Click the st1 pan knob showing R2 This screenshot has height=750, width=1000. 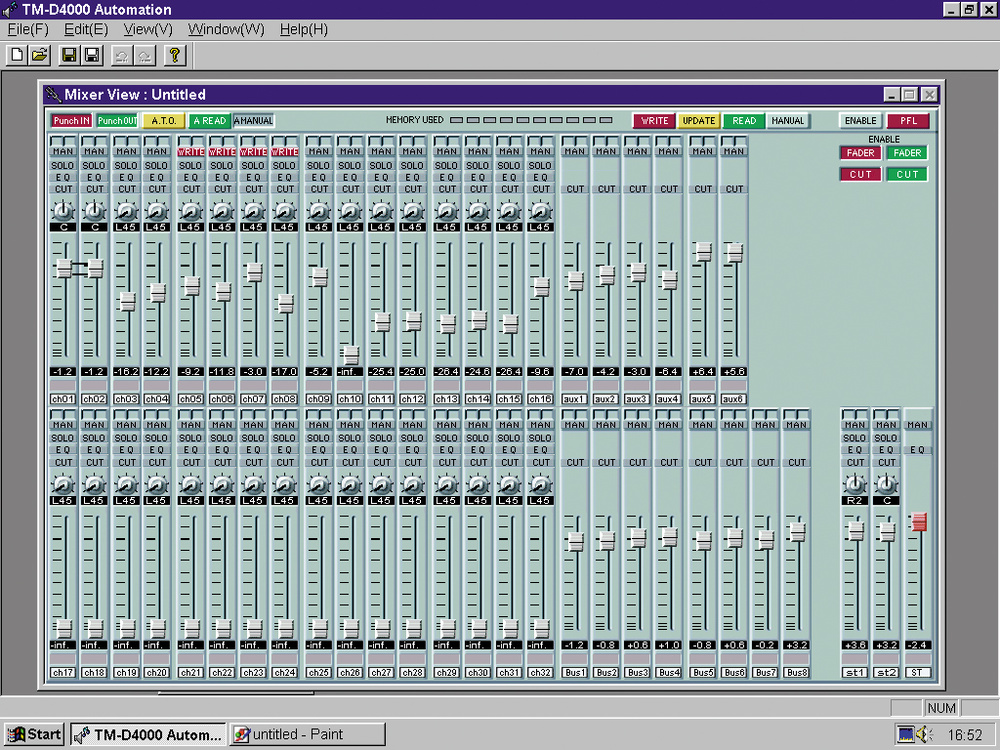[855, 484]
